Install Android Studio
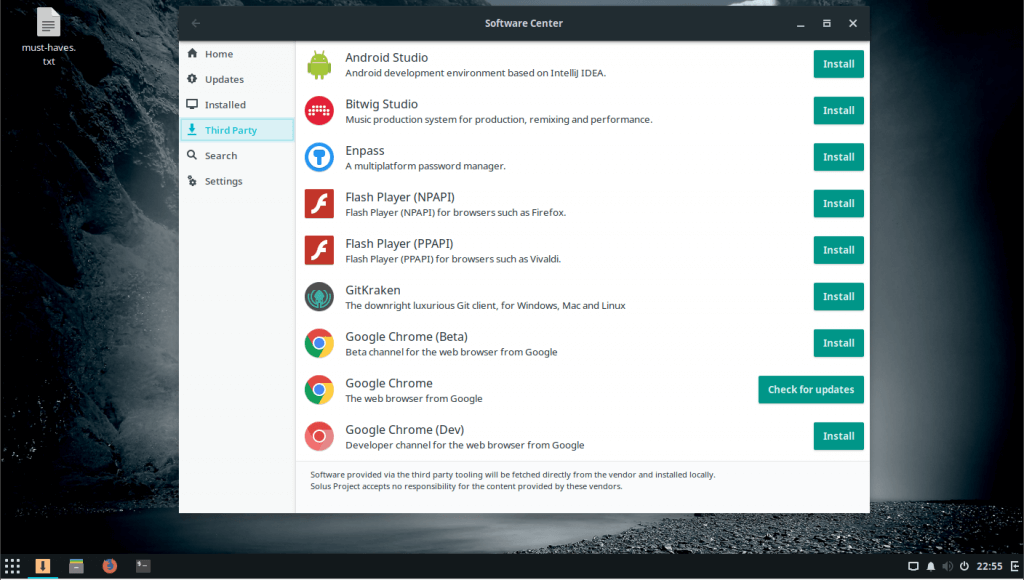Viewport: 1024px width, 580px height. click(838, 64)
